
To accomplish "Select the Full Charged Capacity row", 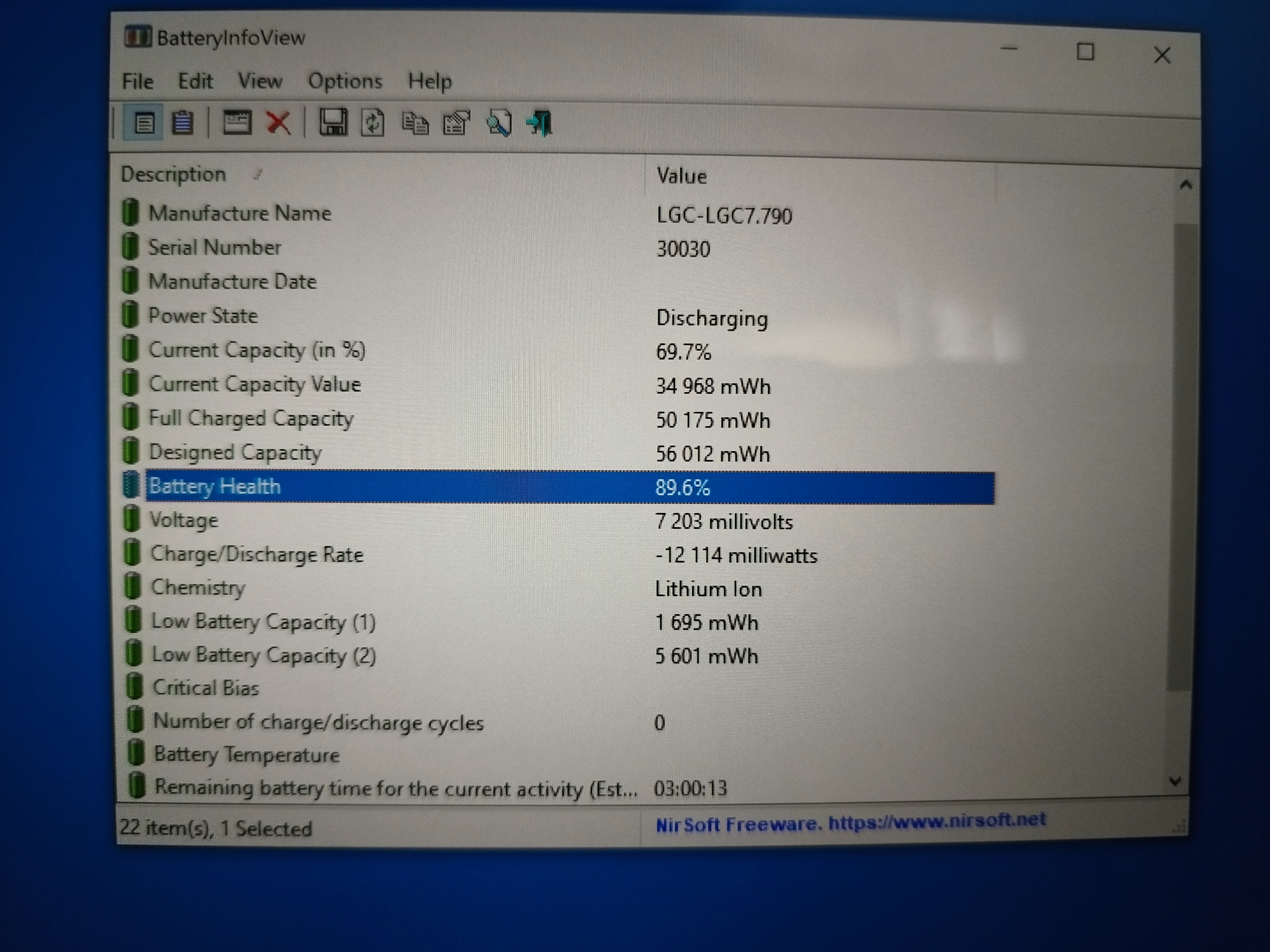I will point(251,418).
